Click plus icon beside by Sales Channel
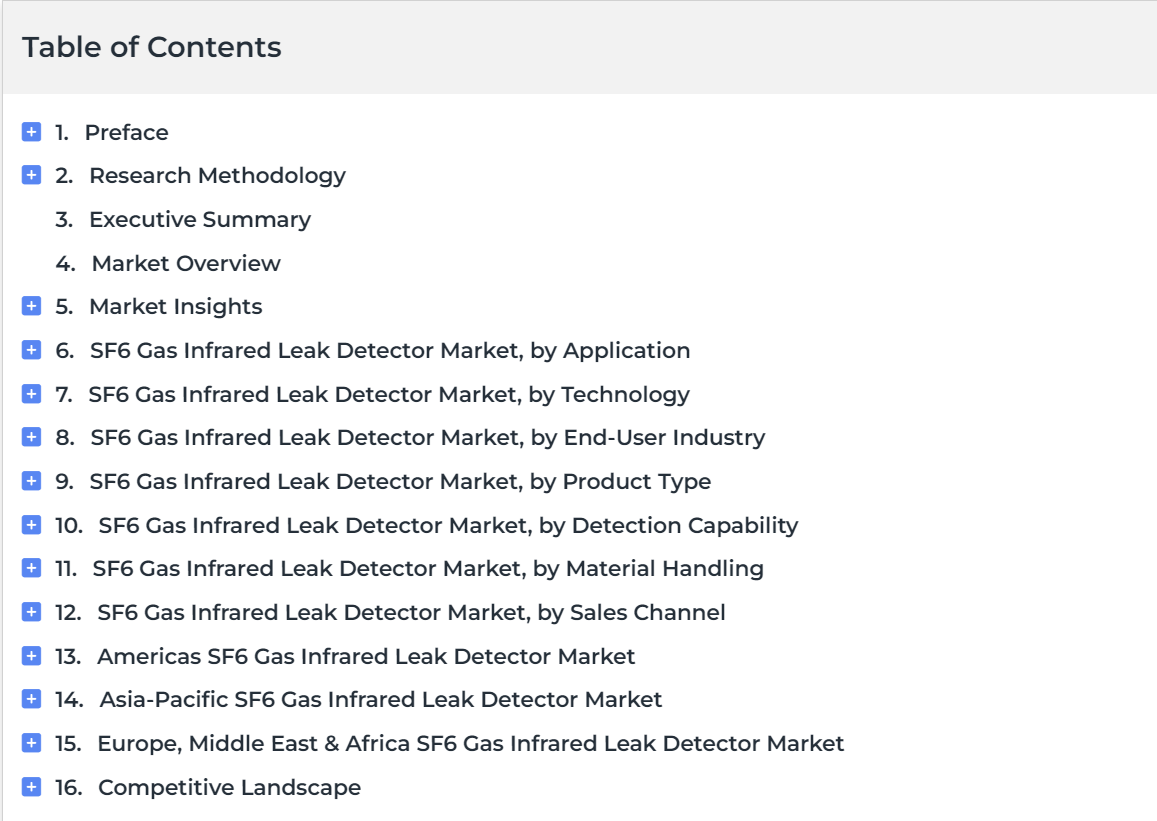 pyautogui.click(x=31, y=612)
